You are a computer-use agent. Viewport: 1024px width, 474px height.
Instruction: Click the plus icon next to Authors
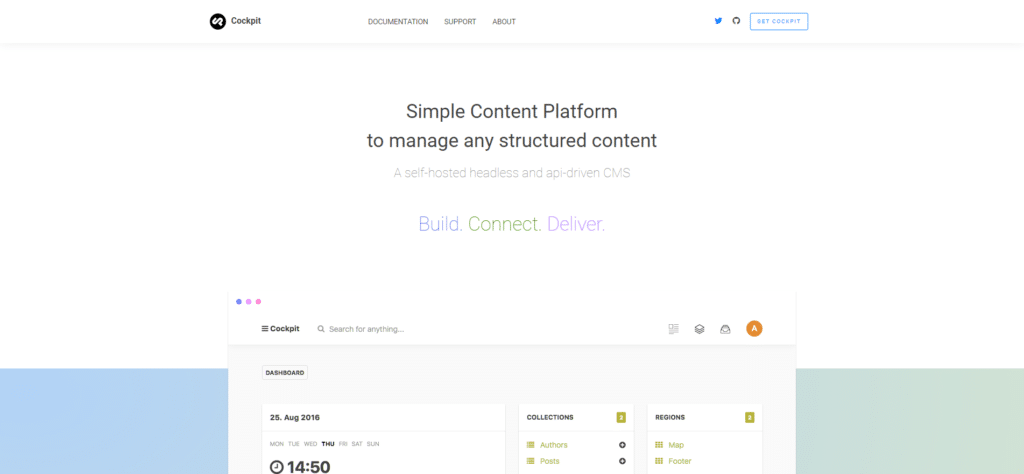tap(622, 445)
